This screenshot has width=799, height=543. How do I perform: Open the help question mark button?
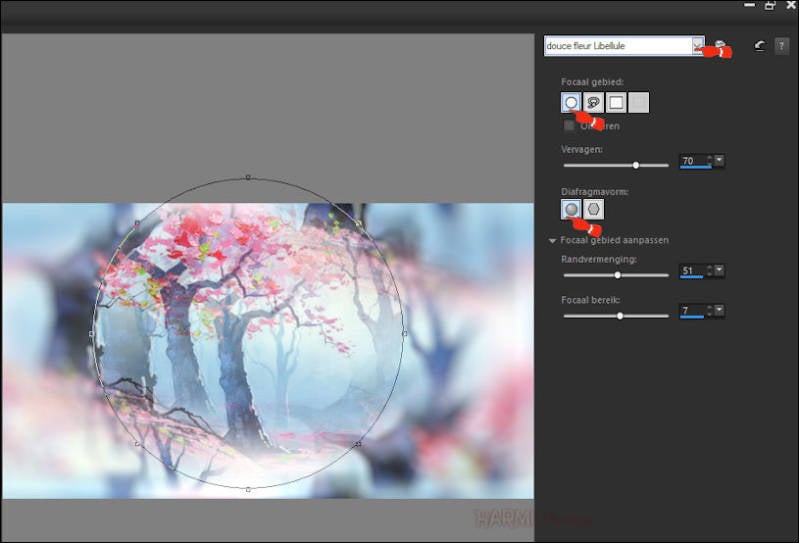(782, 46)
